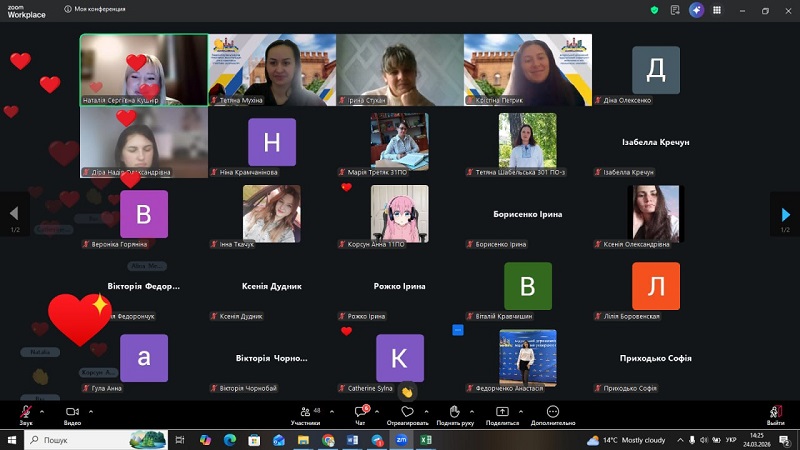This screenshot has height=450, width=800.
Task: Go to the next gallery page arrow
Action: pyautogui.click(x=785, y=213)
